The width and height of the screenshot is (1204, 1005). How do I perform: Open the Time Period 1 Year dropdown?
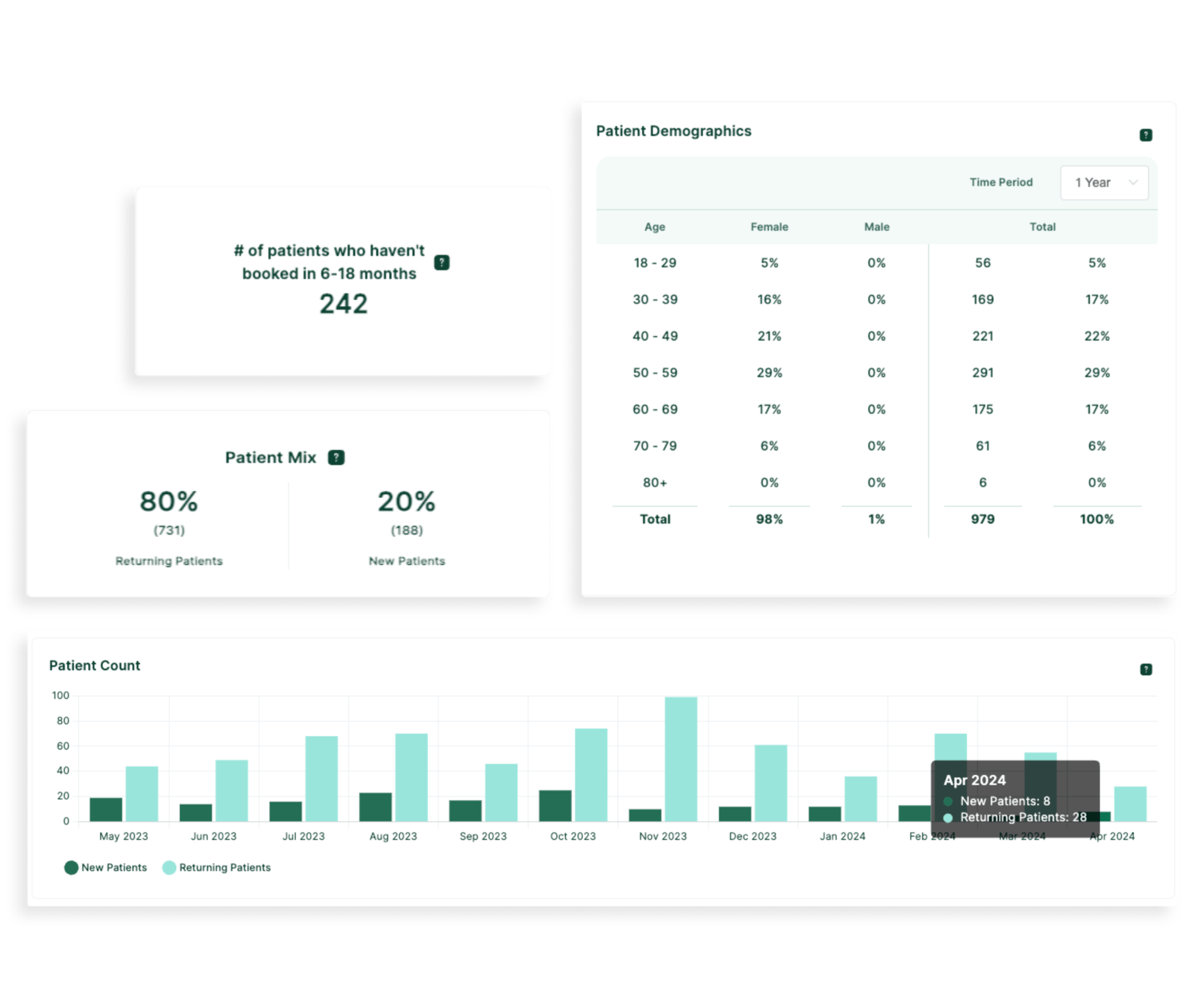point(1104,183)
